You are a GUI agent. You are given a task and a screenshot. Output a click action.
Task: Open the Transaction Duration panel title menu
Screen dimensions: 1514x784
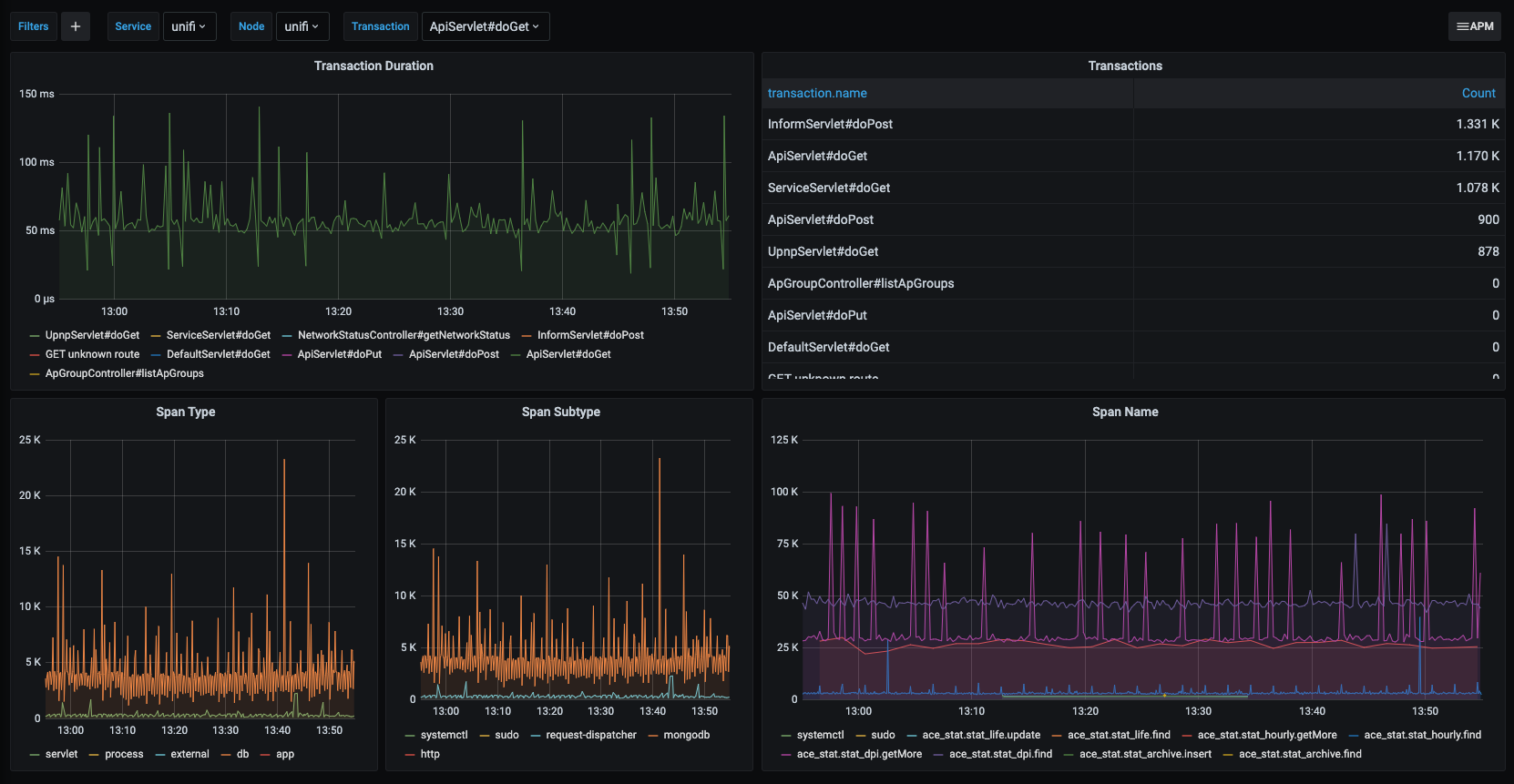pyautogui.click(x=373, y=66)
